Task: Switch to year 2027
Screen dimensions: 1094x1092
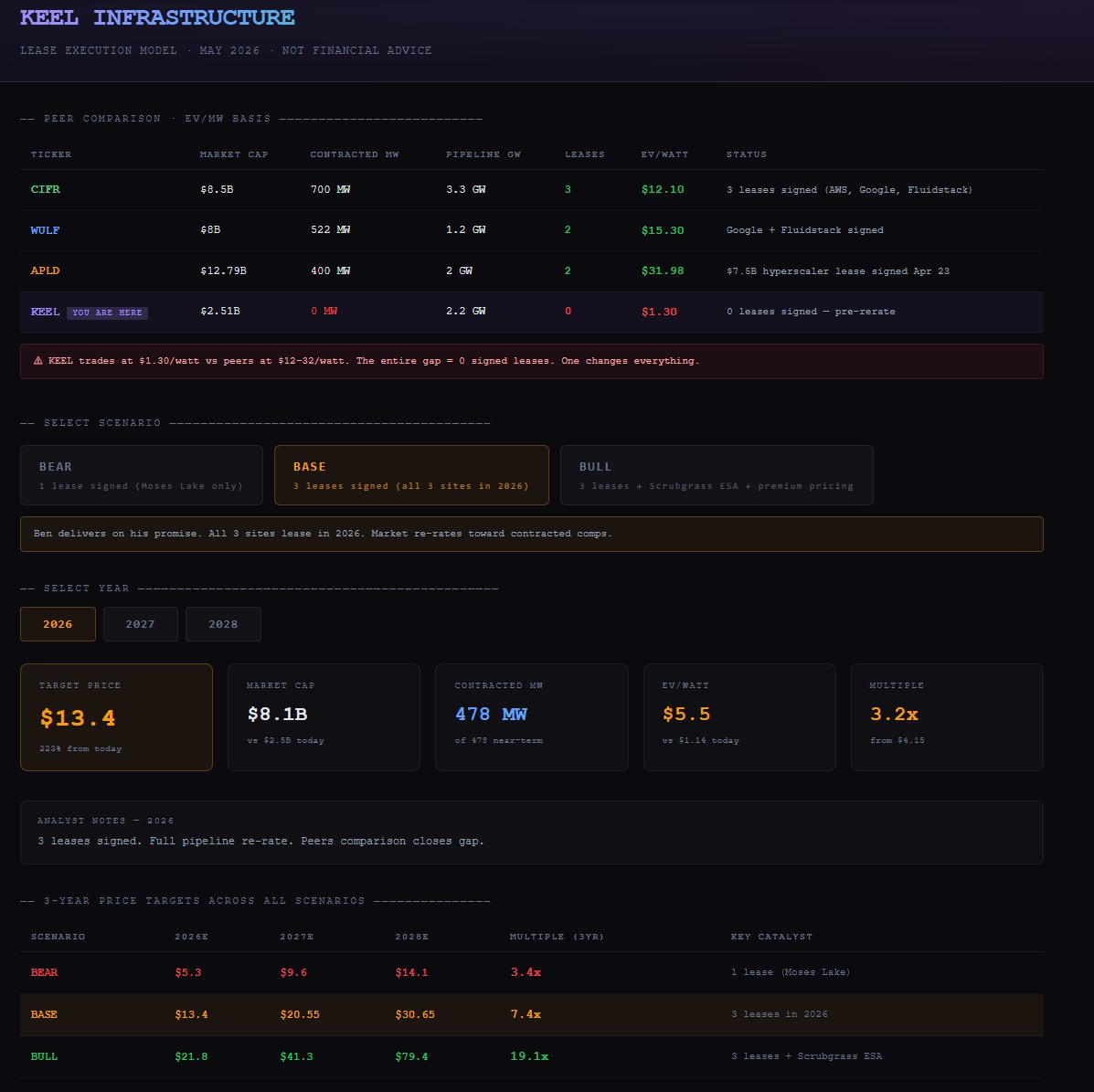Action: click(x=140, y=624)
